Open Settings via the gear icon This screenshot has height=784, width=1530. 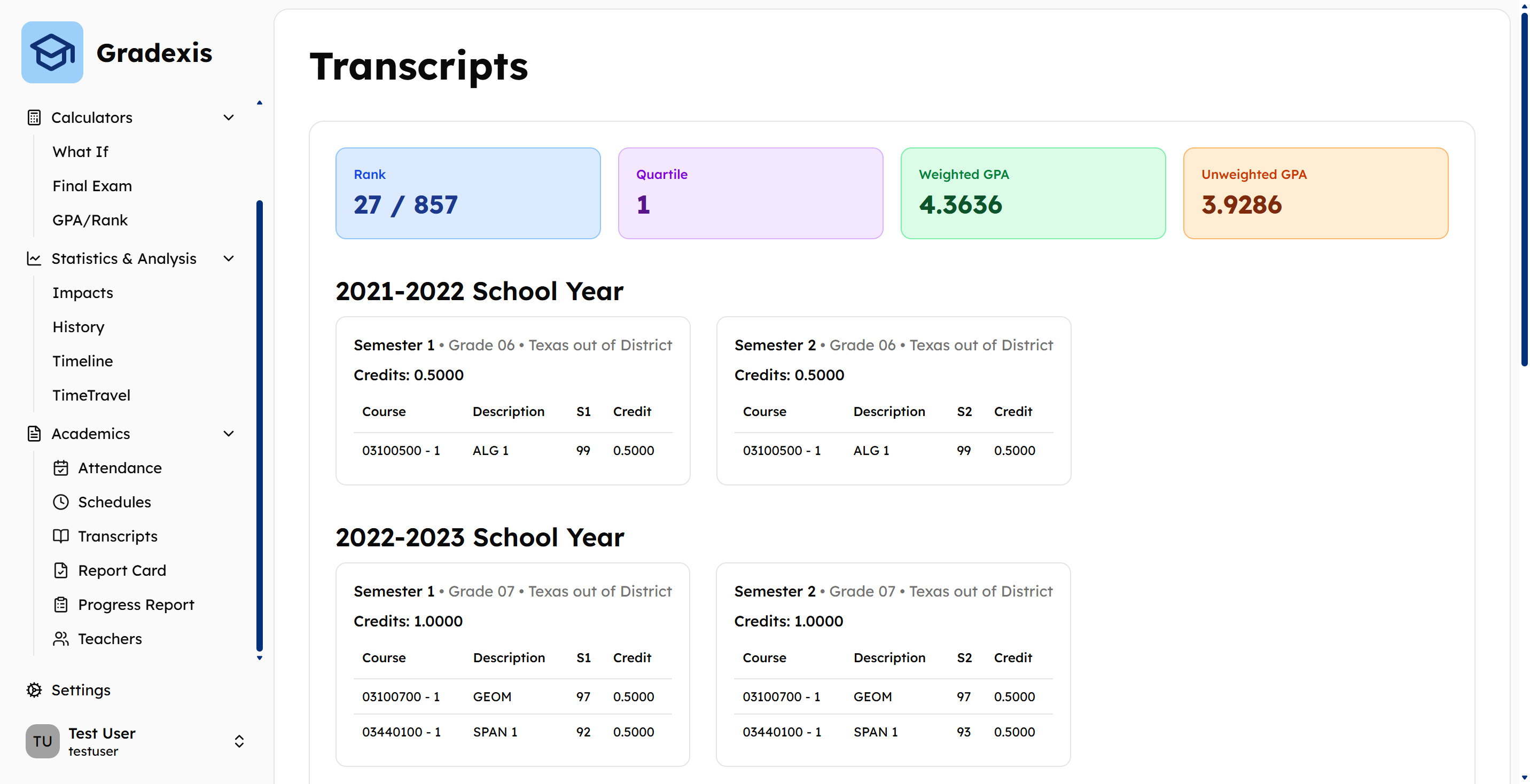click(34, 689)
